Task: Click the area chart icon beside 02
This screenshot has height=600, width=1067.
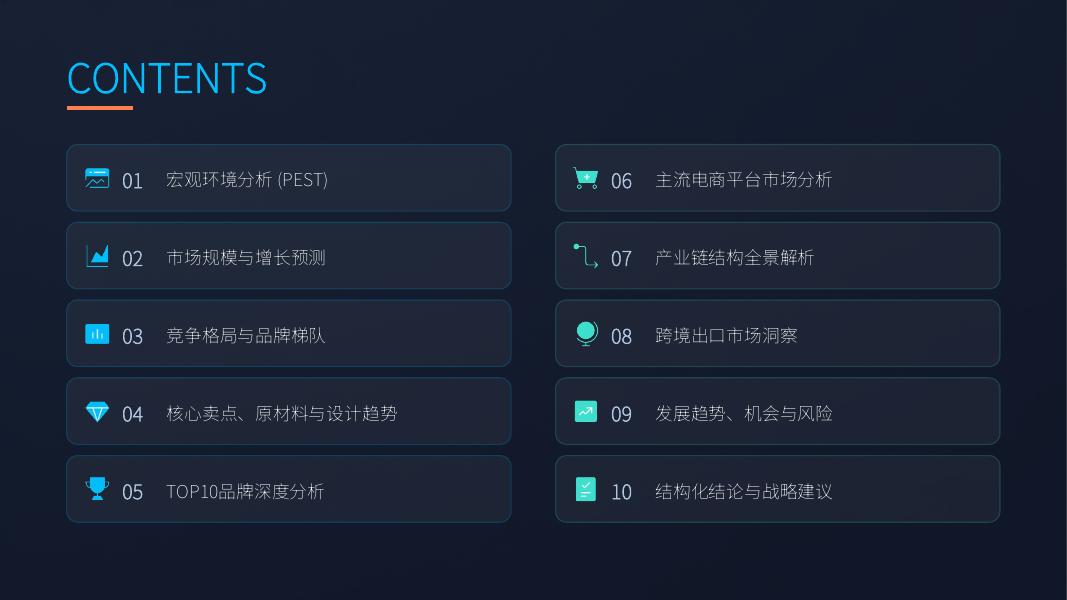Action: [x=97, y=256]
